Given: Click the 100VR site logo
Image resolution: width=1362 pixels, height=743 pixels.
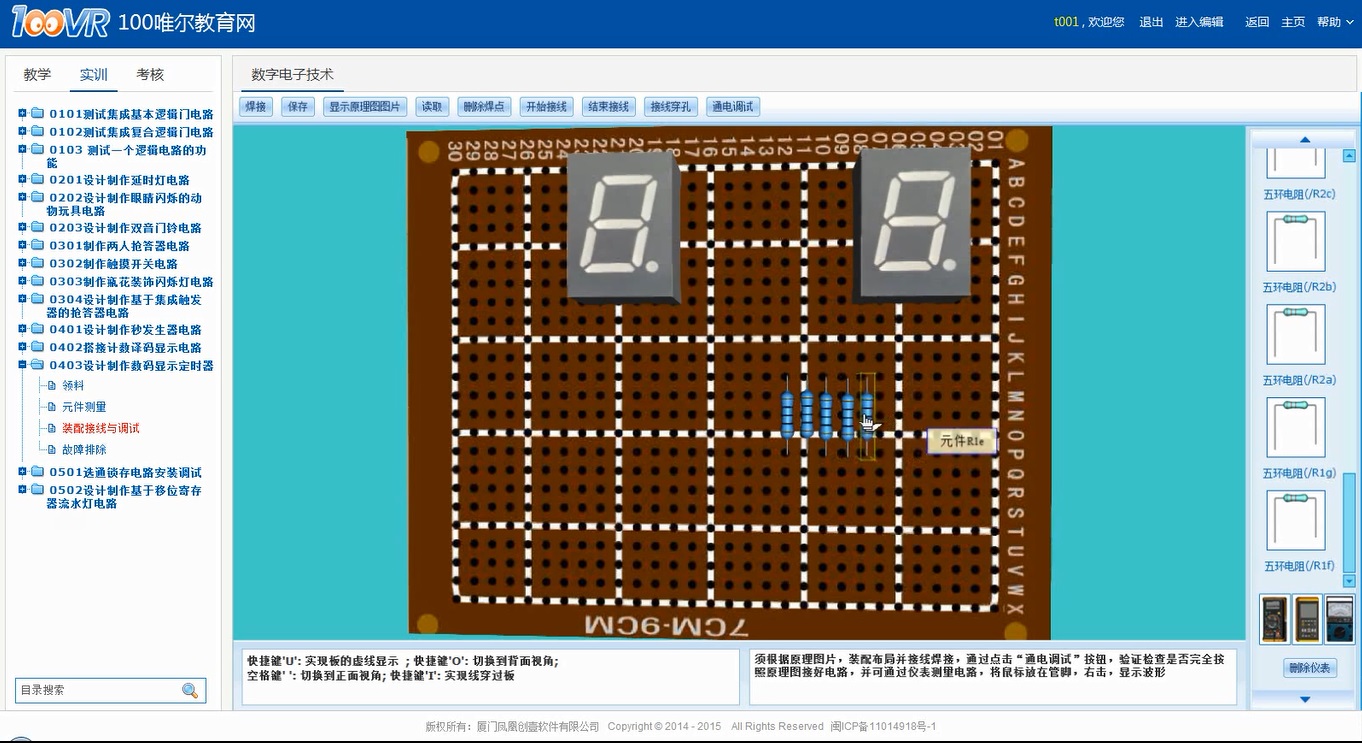Looking at the screenshot, I should (x=60, y=22).
